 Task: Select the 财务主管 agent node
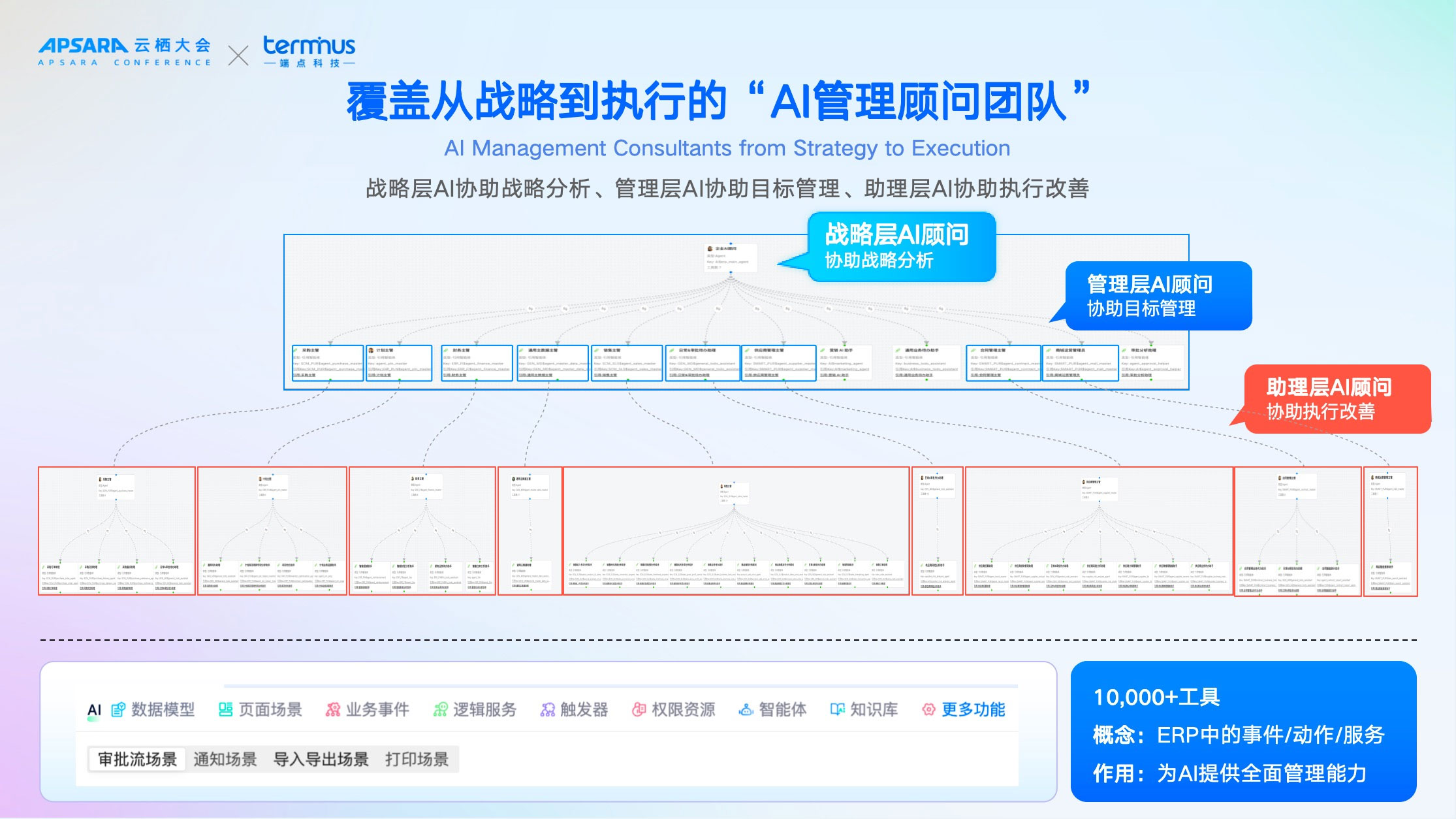tap(476, 362)
